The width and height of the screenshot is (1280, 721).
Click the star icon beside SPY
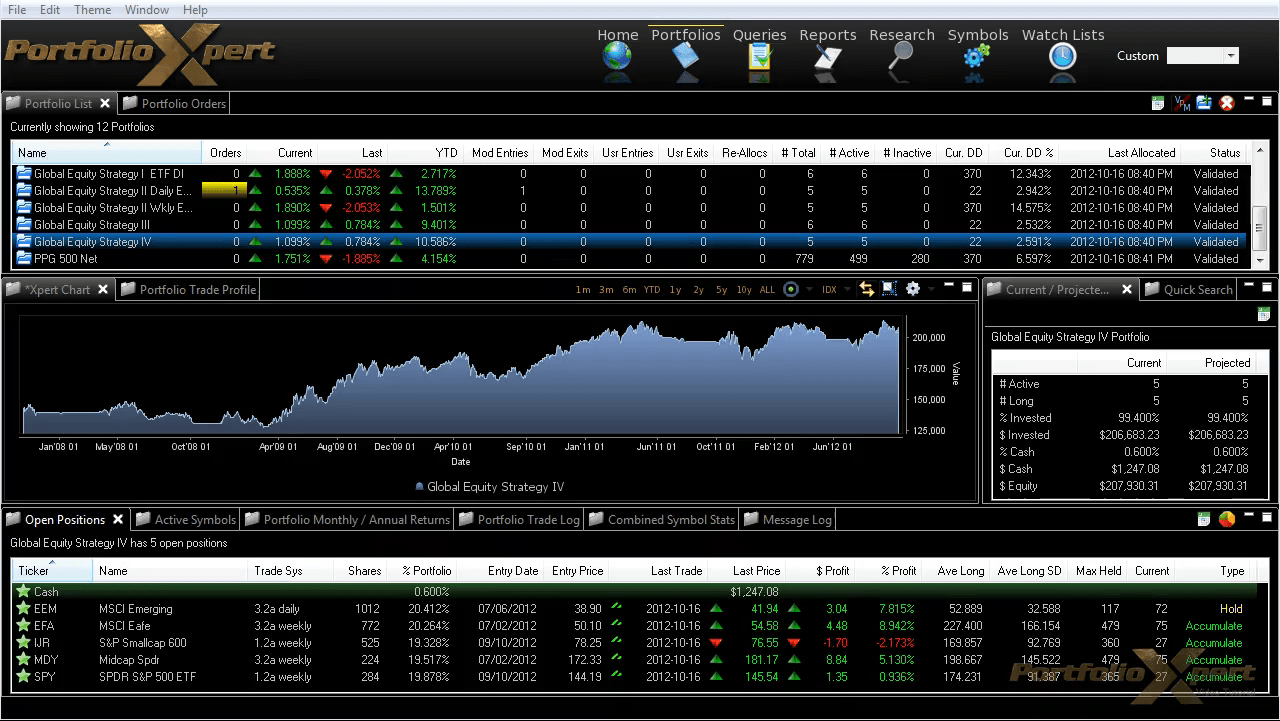[23, 677]
